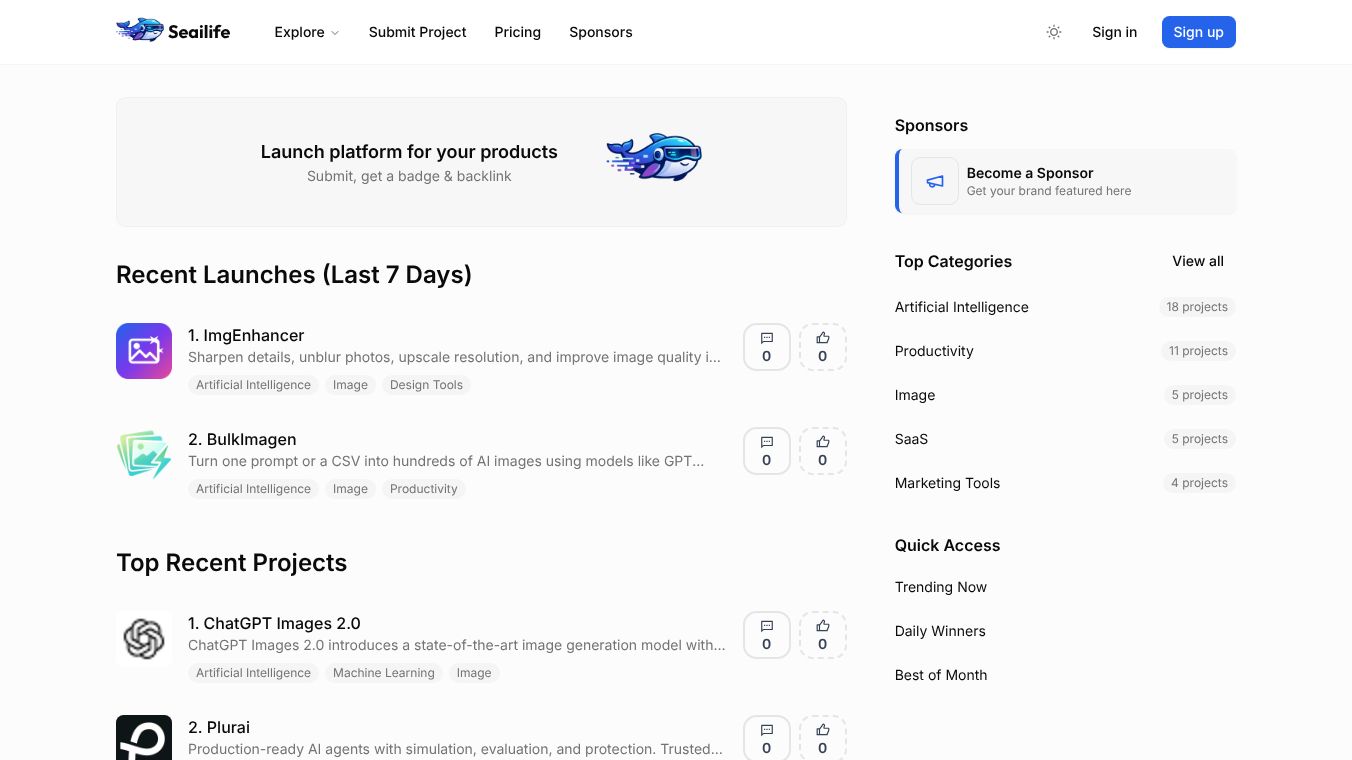Screen dimensions: 1352x760
Task: Upvote BulkImagen with the thumbs-up button
Action: tap(823, 451)
